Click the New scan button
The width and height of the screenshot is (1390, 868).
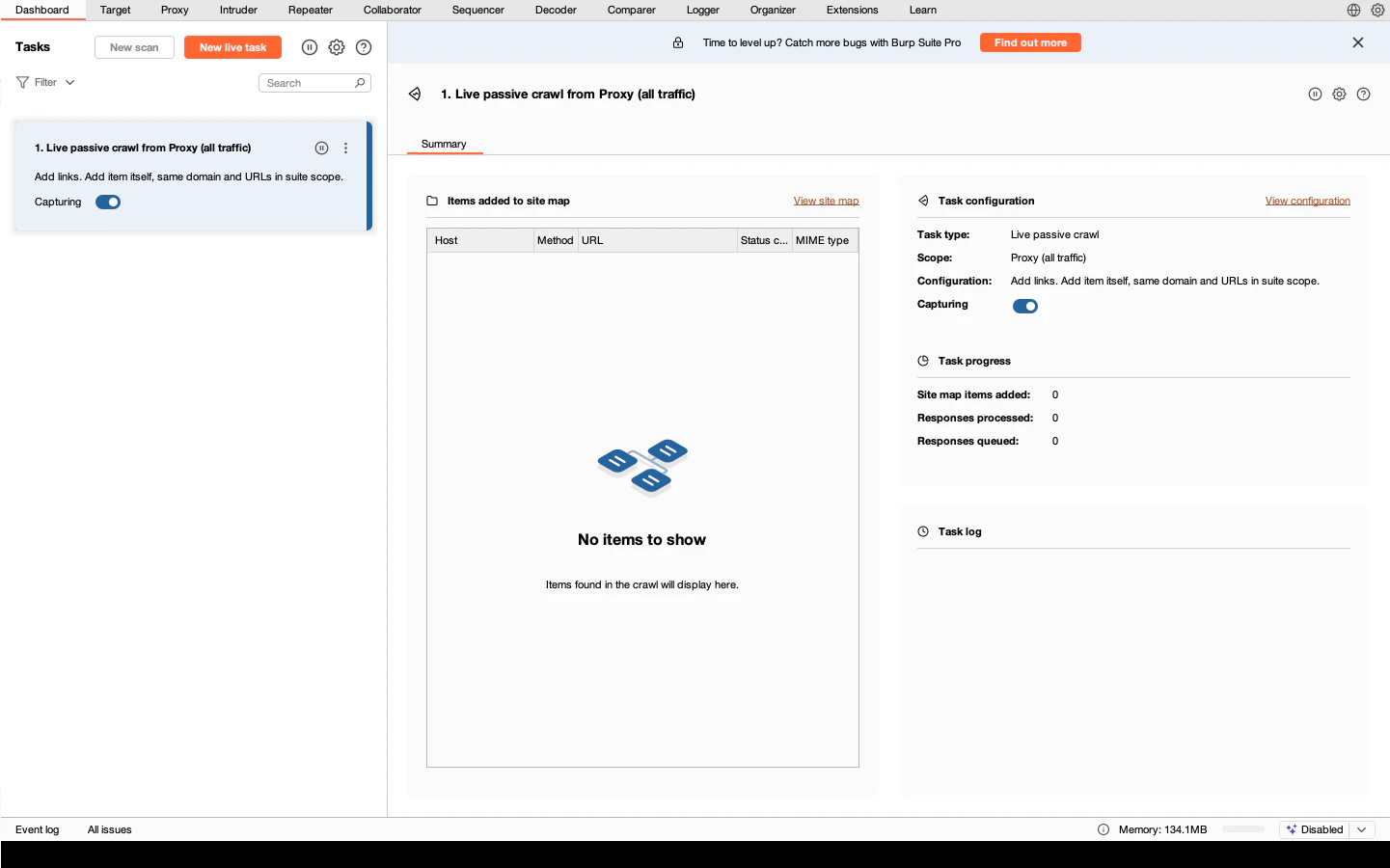(x=134, y=47)
